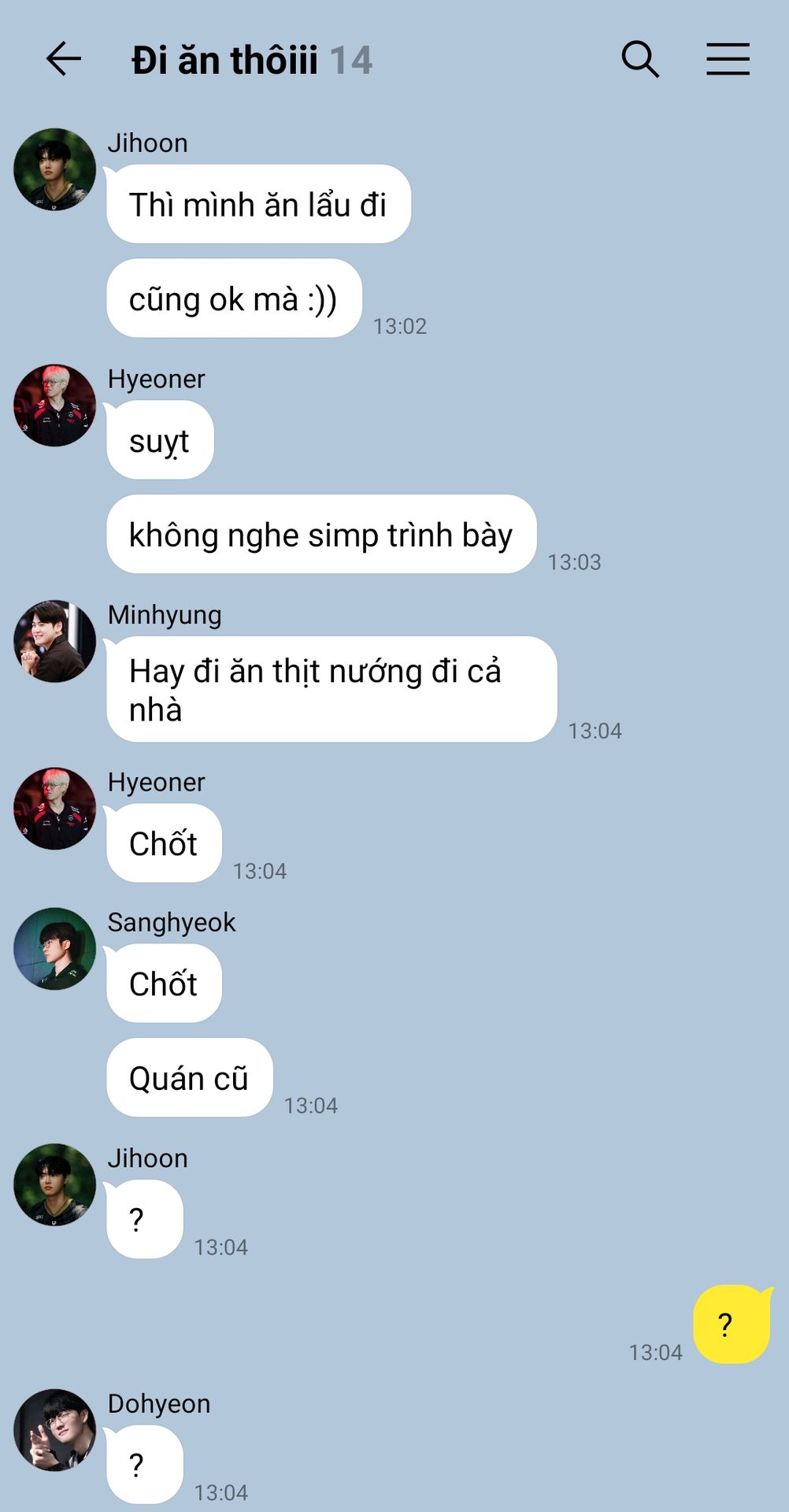Tap Sanghyeok's profile avatar
Image resolution: width=789 pixels, height=1512 pixels.
[x=54, y=949]
